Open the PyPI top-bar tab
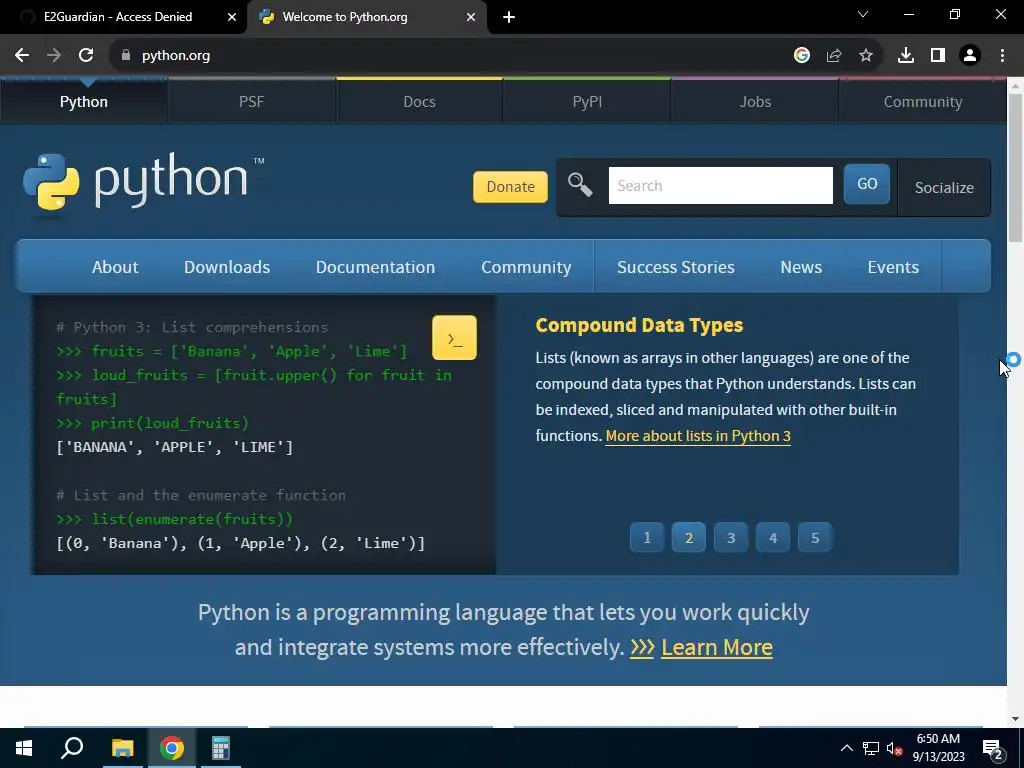The height and width of the screenshot is (768, 1024). point(587,101)
